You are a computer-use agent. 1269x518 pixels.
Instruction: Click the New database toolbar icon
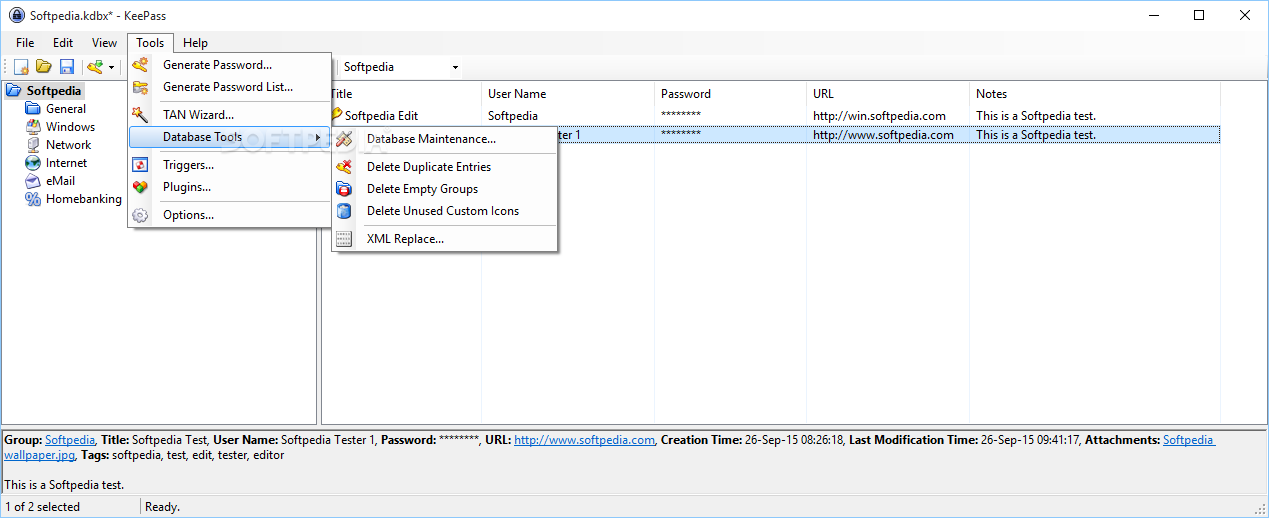(21, 67)
